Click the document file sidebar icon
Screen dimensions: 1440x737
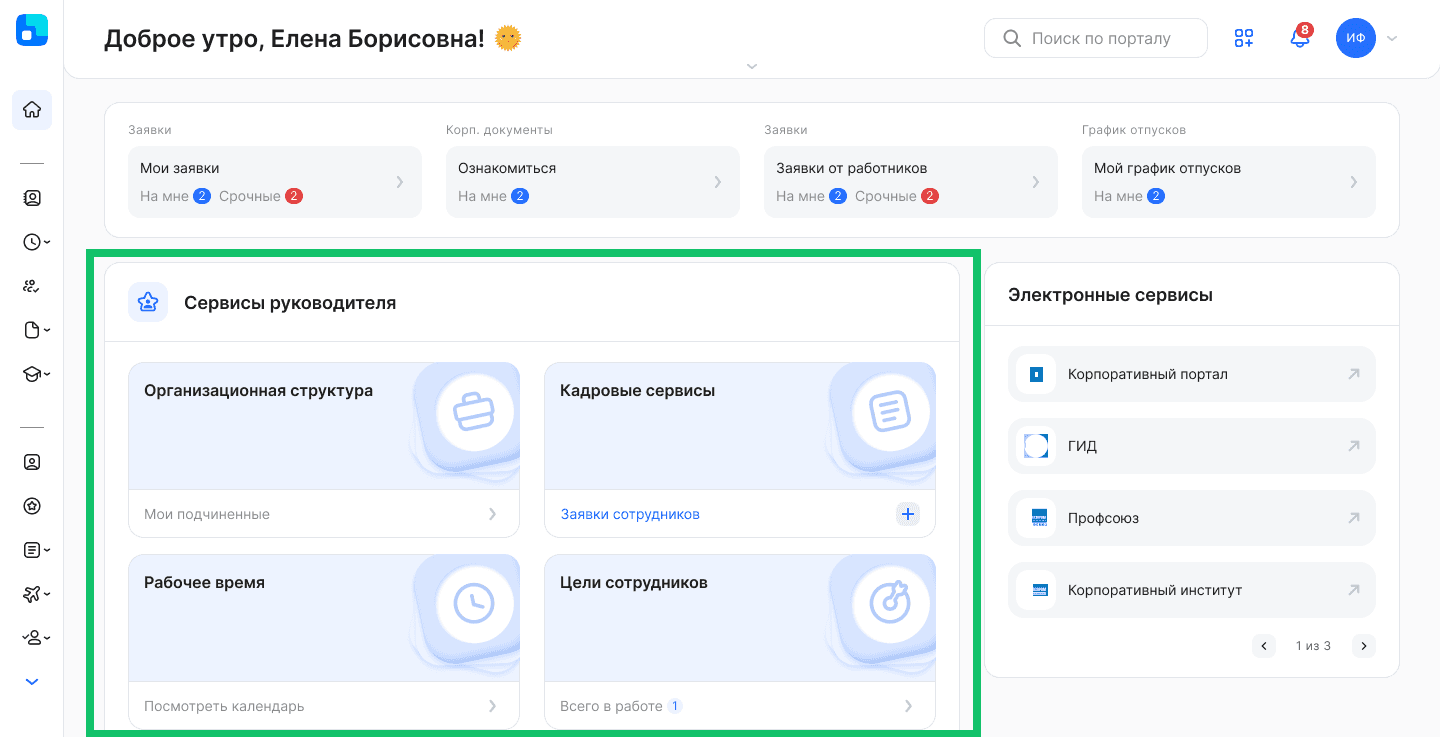35,330
